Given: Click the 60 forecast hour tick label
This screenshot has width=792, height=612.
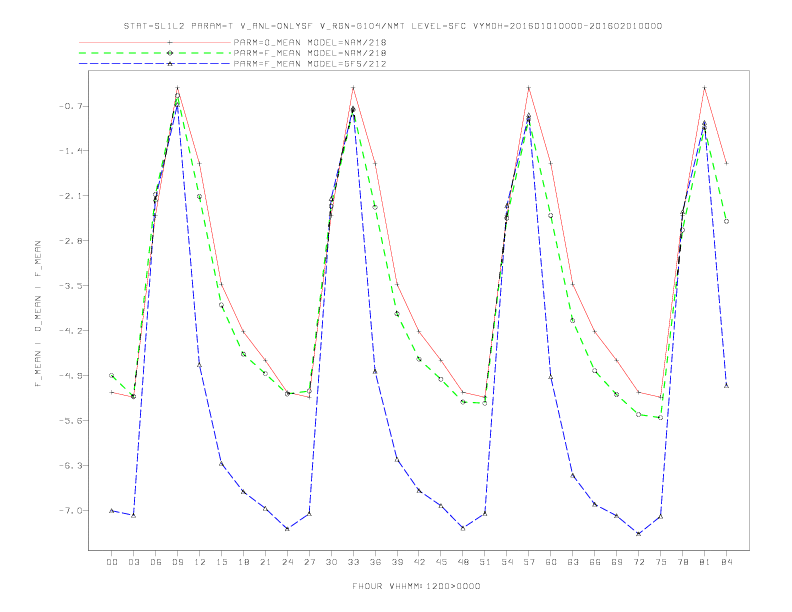Looking at the screenshot, I should pyautogui.click(x=551, y=562).
